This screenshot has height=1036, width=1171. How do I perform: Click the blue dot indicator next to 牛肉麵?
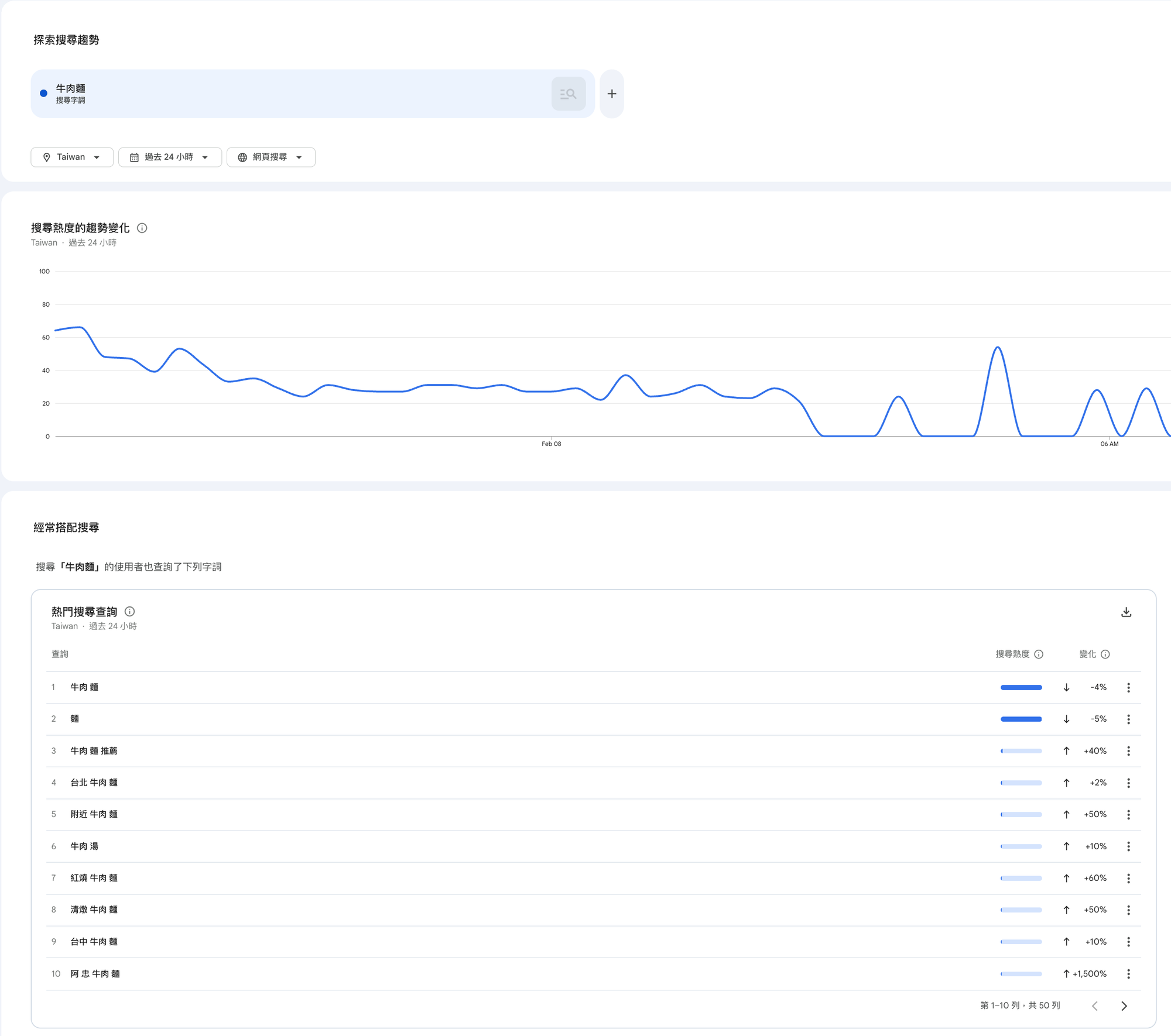pos(42,92)
